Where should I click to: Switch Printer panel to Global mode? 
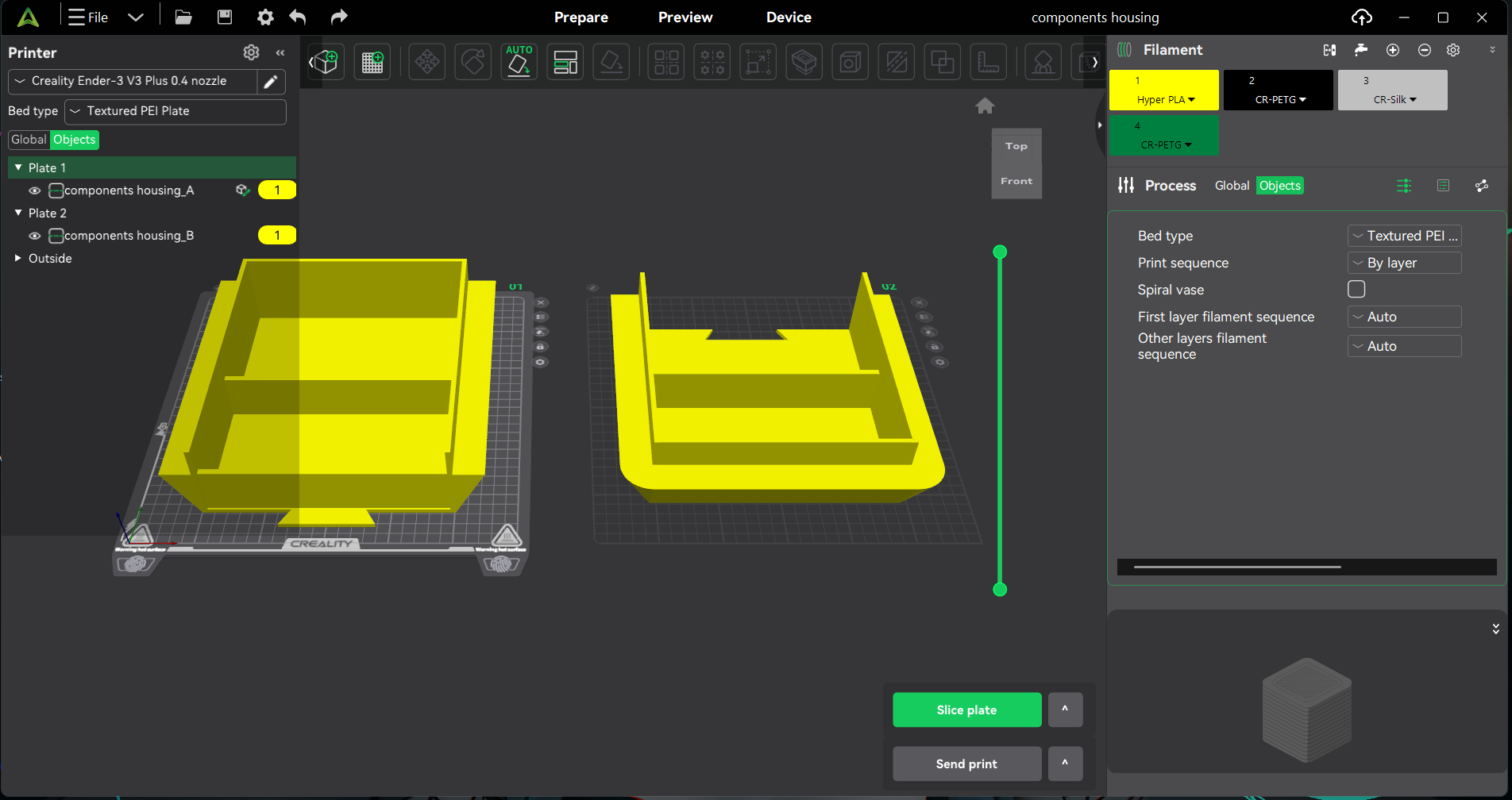[29, 140]
